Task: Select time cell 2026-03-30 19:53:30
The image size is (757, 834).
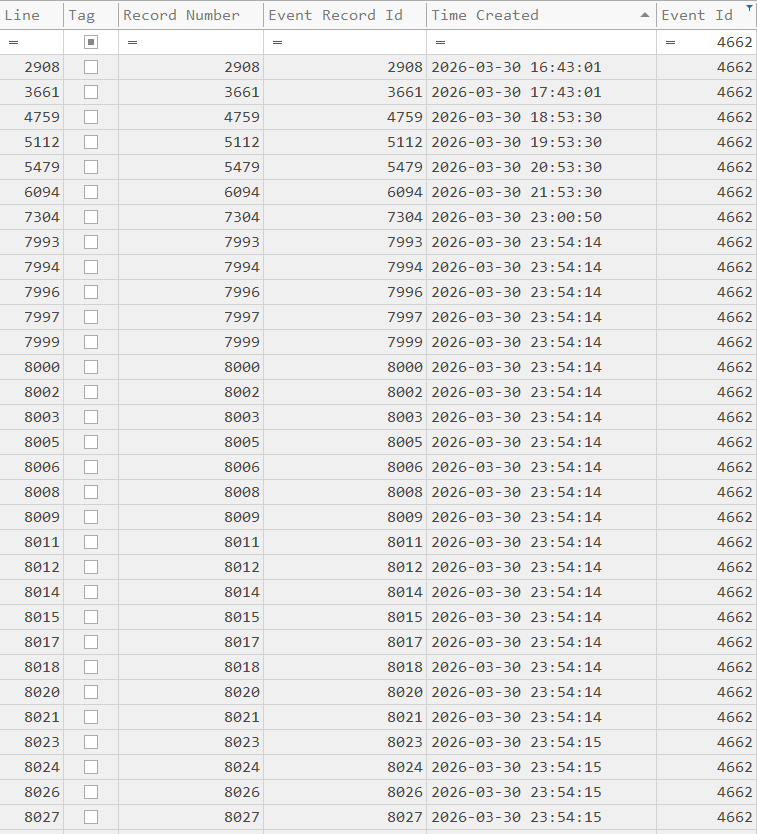Action: point(541,142)
